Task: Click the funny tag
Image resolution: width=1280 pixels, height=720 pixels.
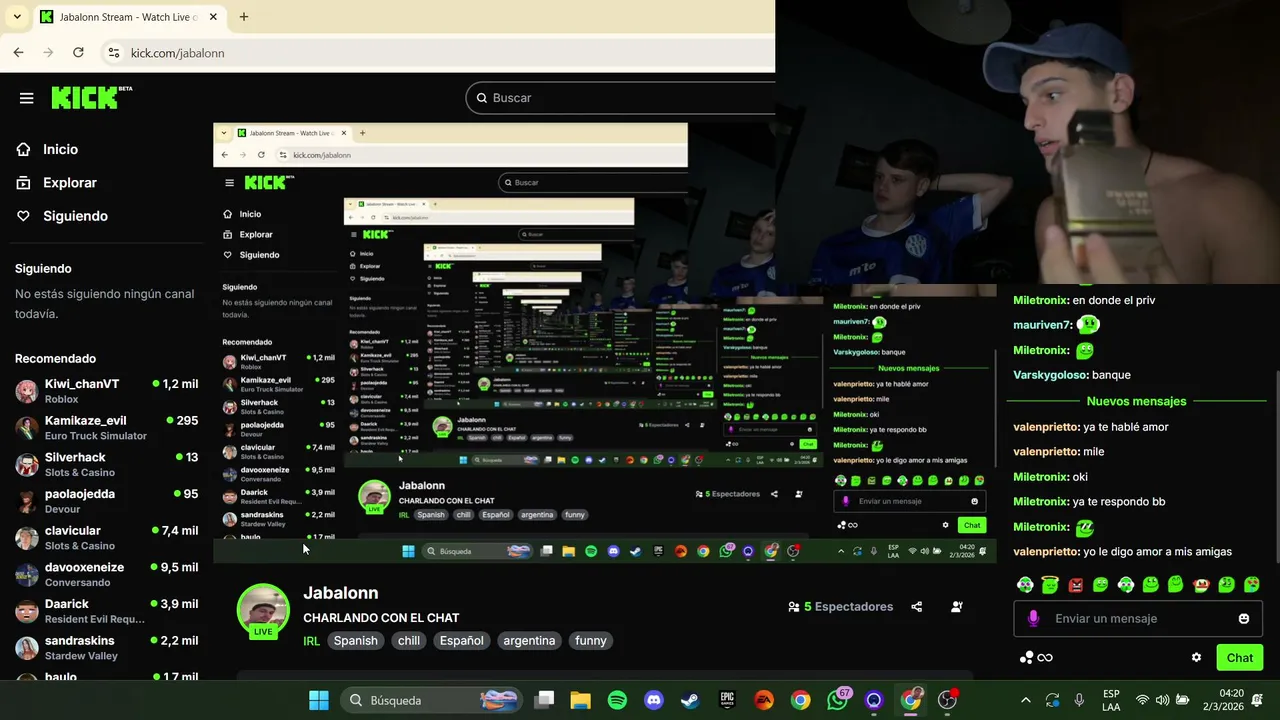Action: (x=591, y=641)
